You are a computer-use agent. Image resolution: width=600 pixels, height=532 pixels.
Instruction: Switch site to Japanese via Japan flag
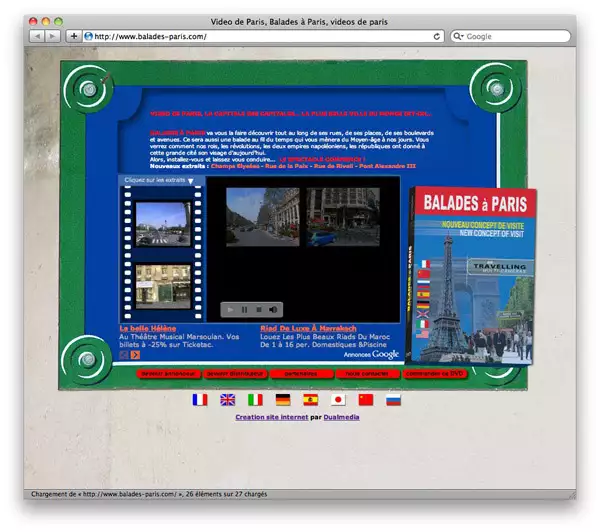(x=338, y=400)
